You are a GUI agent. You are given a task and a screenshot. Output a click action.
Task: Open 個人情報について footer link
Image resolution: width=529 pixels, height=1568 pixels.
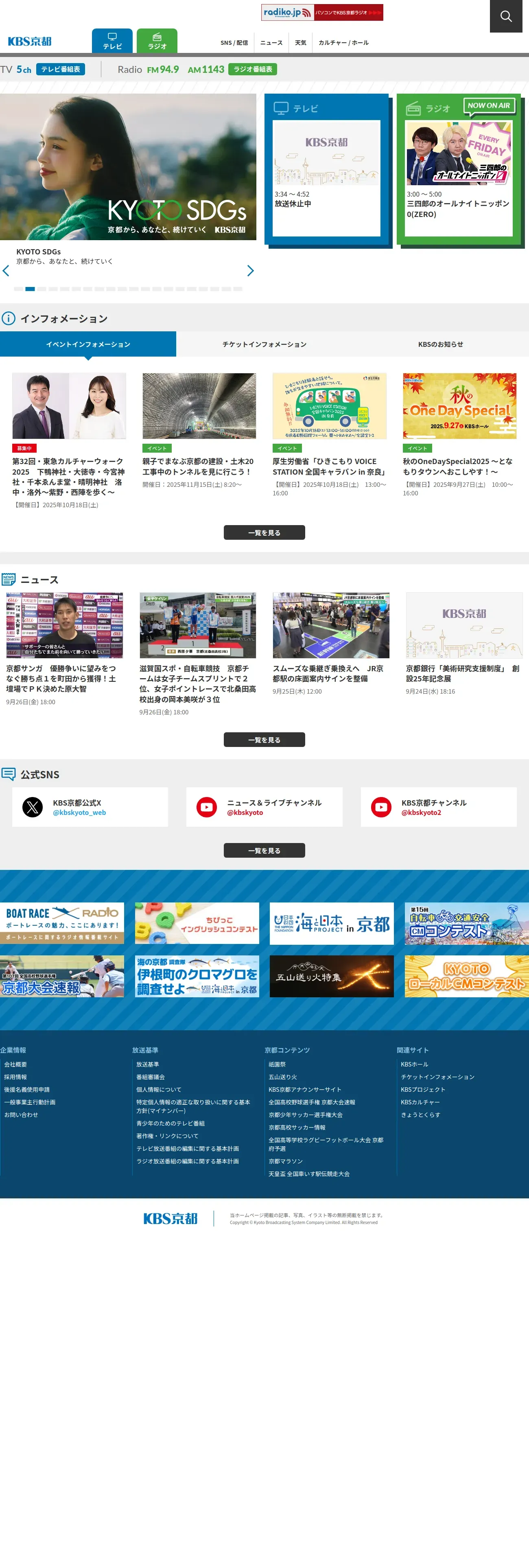tap(159, 1090)
